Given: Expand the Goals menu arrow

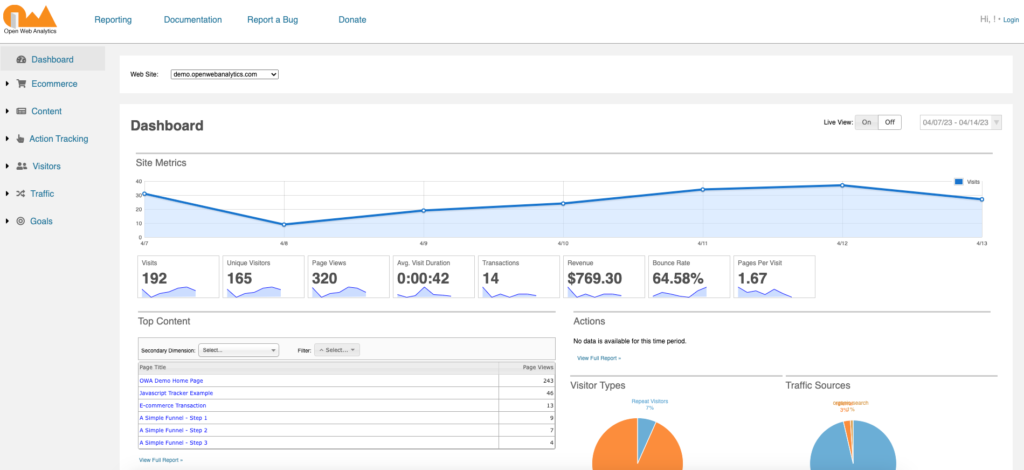Looking at the screenshot, I should 7,221.
